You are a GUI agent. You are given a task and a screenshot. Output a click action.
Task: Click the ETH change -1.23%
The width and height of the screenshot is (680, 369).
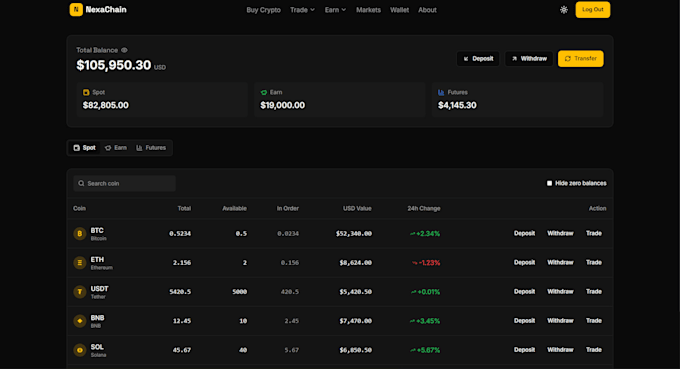coord(429,263)
